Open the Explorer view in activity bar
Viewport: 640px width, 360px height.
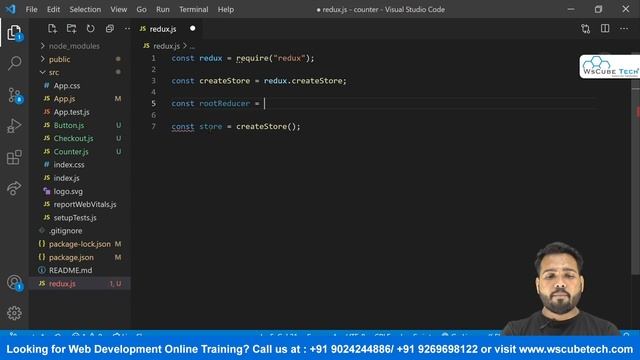pos(14,33)
